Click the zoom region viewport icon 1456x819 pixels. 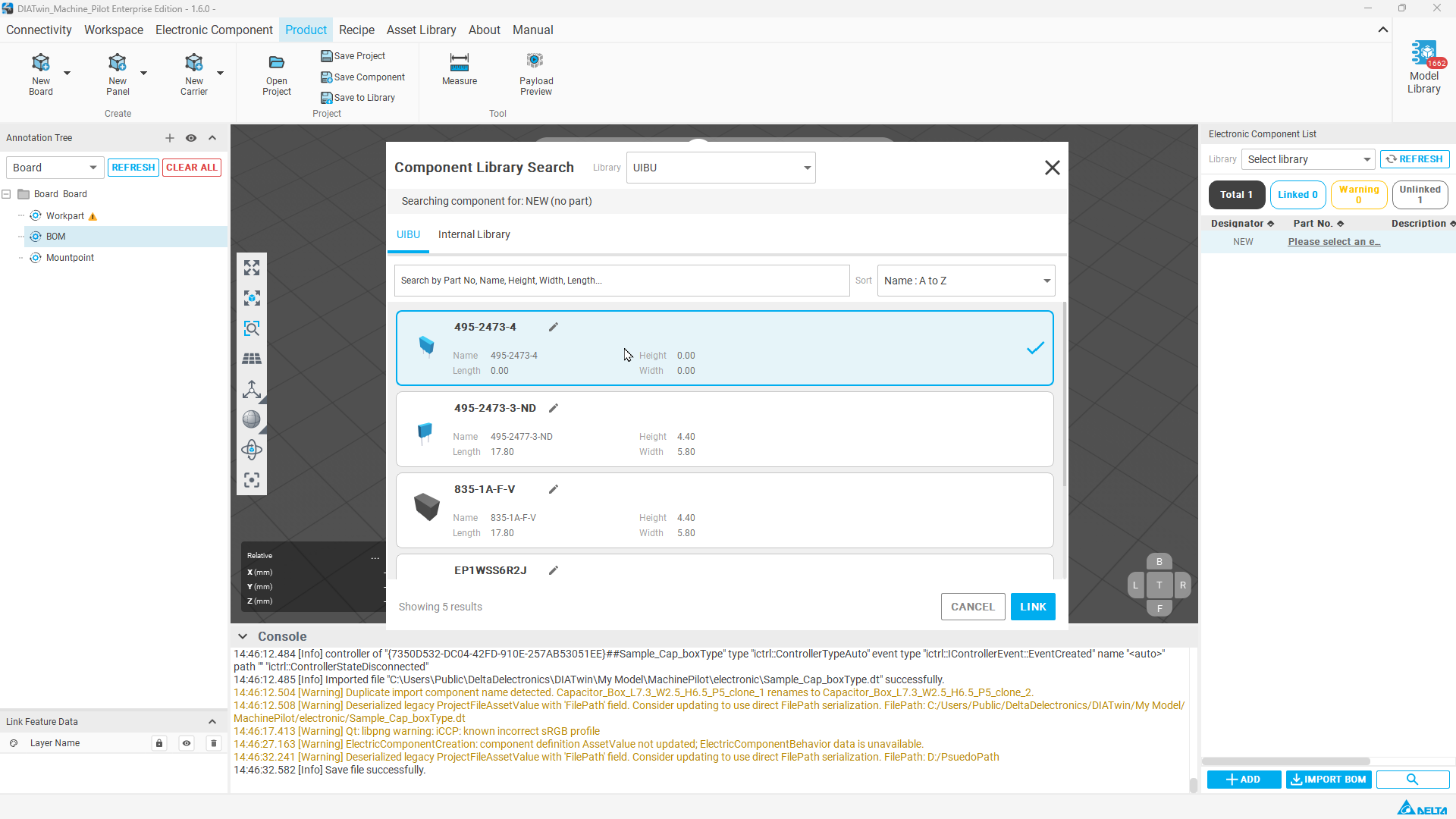252,328
